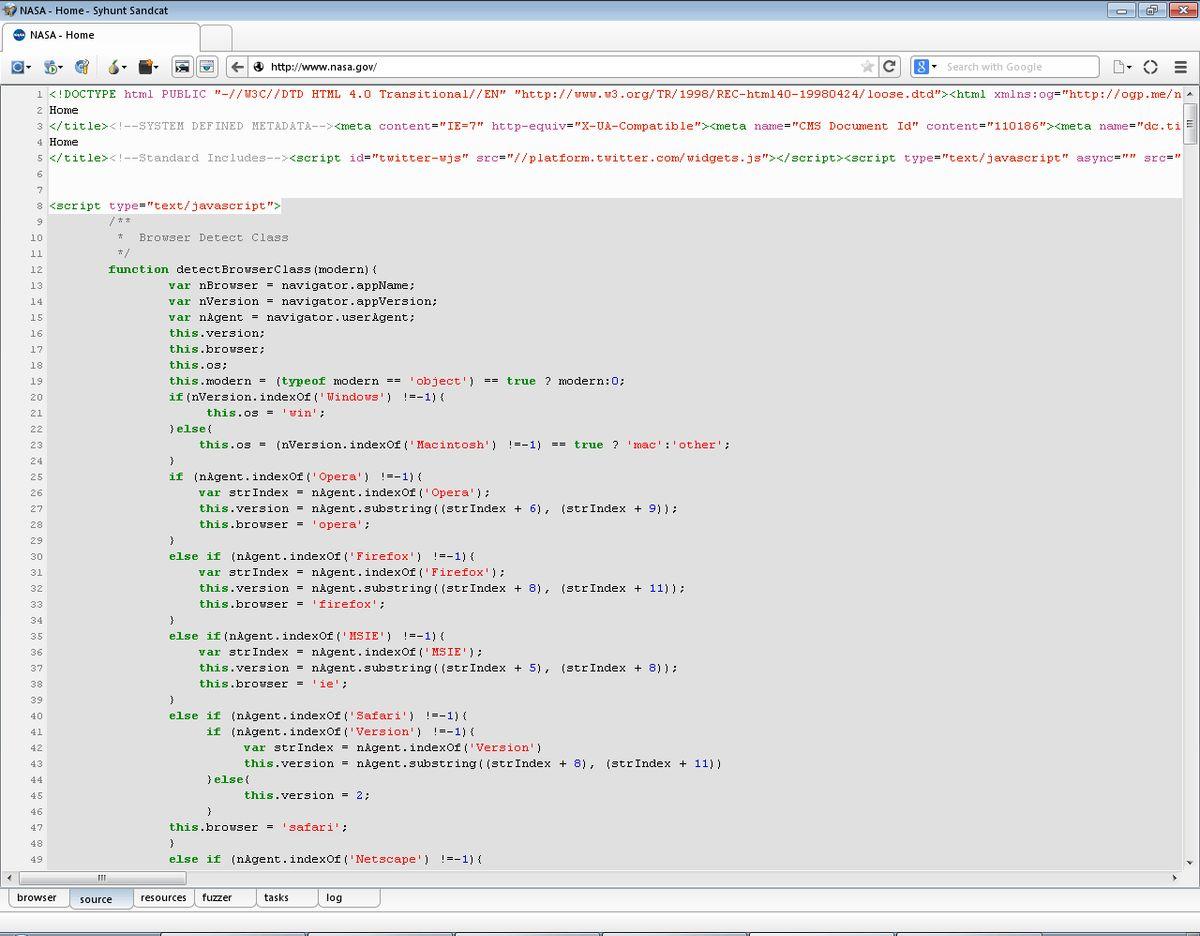Open the blue Sandcat browser icon dropdown
Viewport: 1200px width, 936px height.
20,67
